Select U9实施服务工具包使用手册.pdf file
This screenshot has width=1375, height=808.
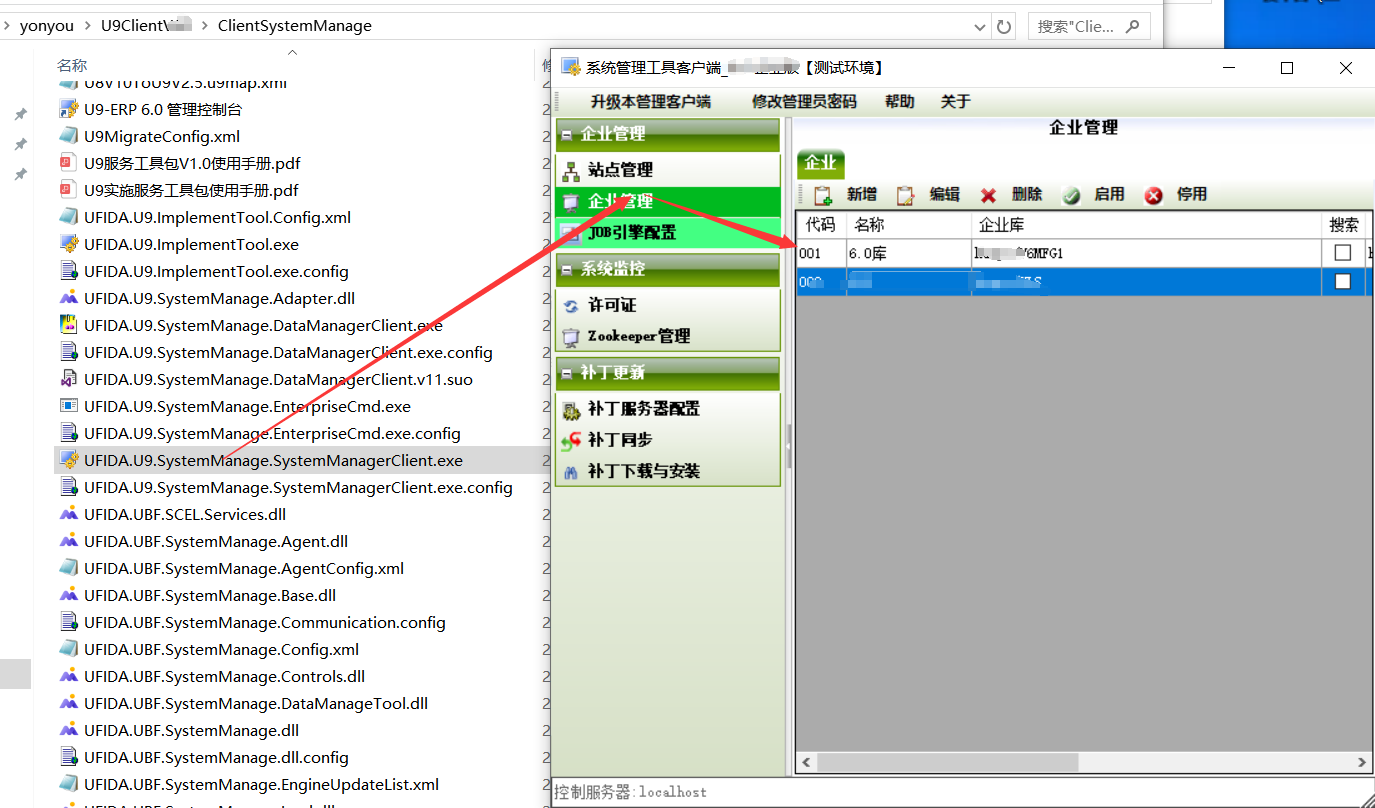pos(191,190)
